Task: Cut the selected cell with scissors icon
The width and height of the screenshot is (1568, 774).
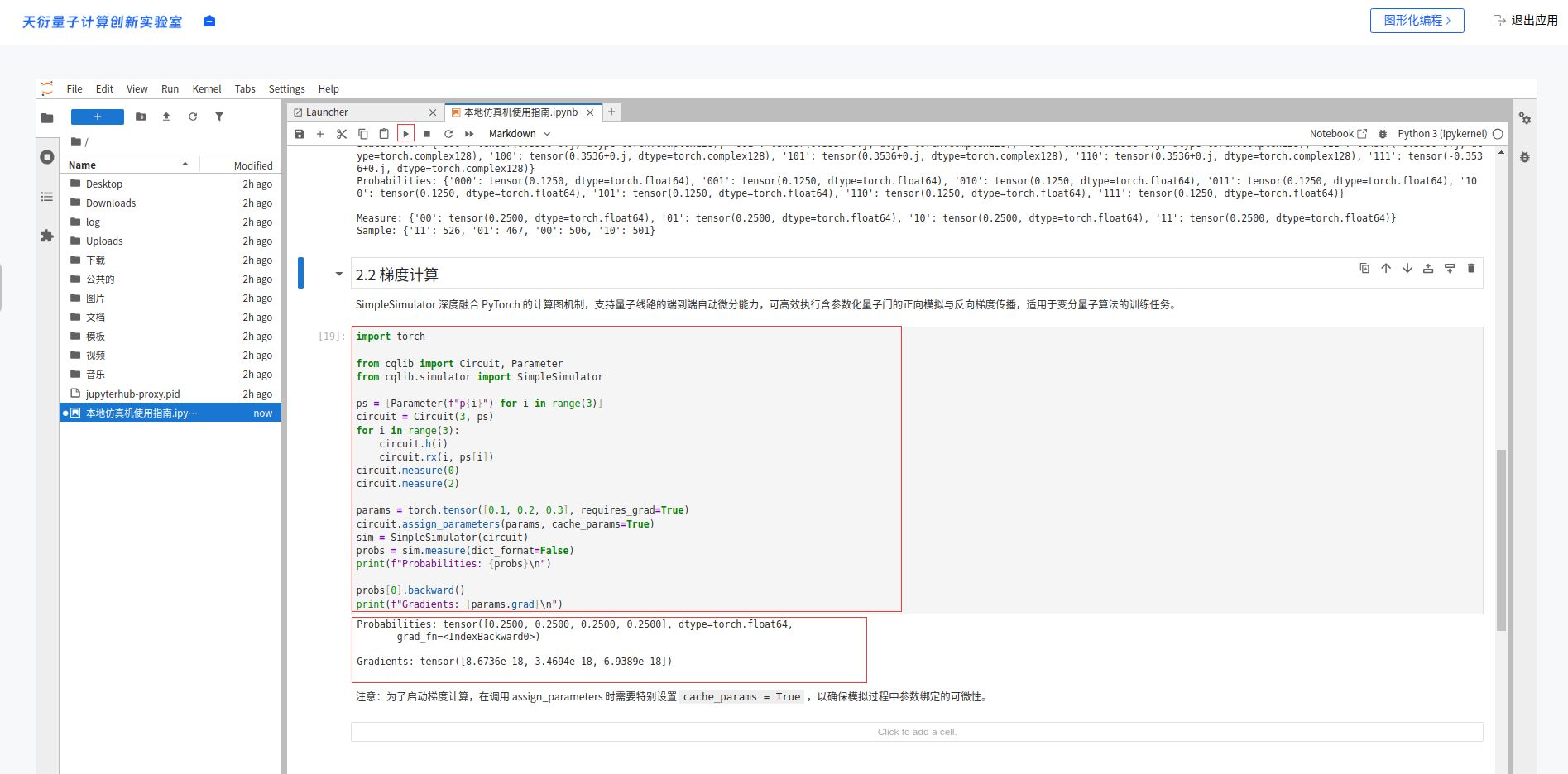Action: [342, 134]
